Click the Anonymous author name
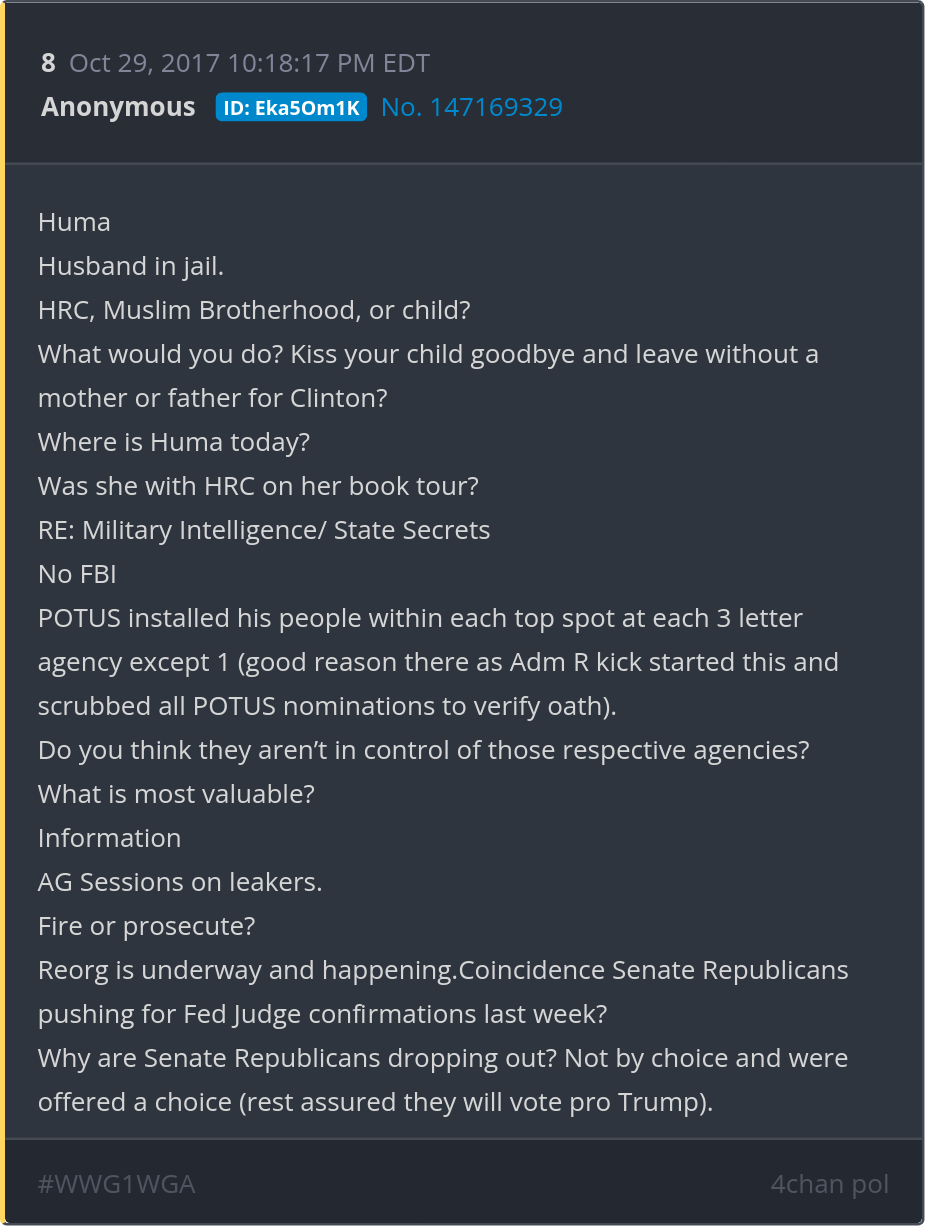The image size is (926, 1226). 118,107
